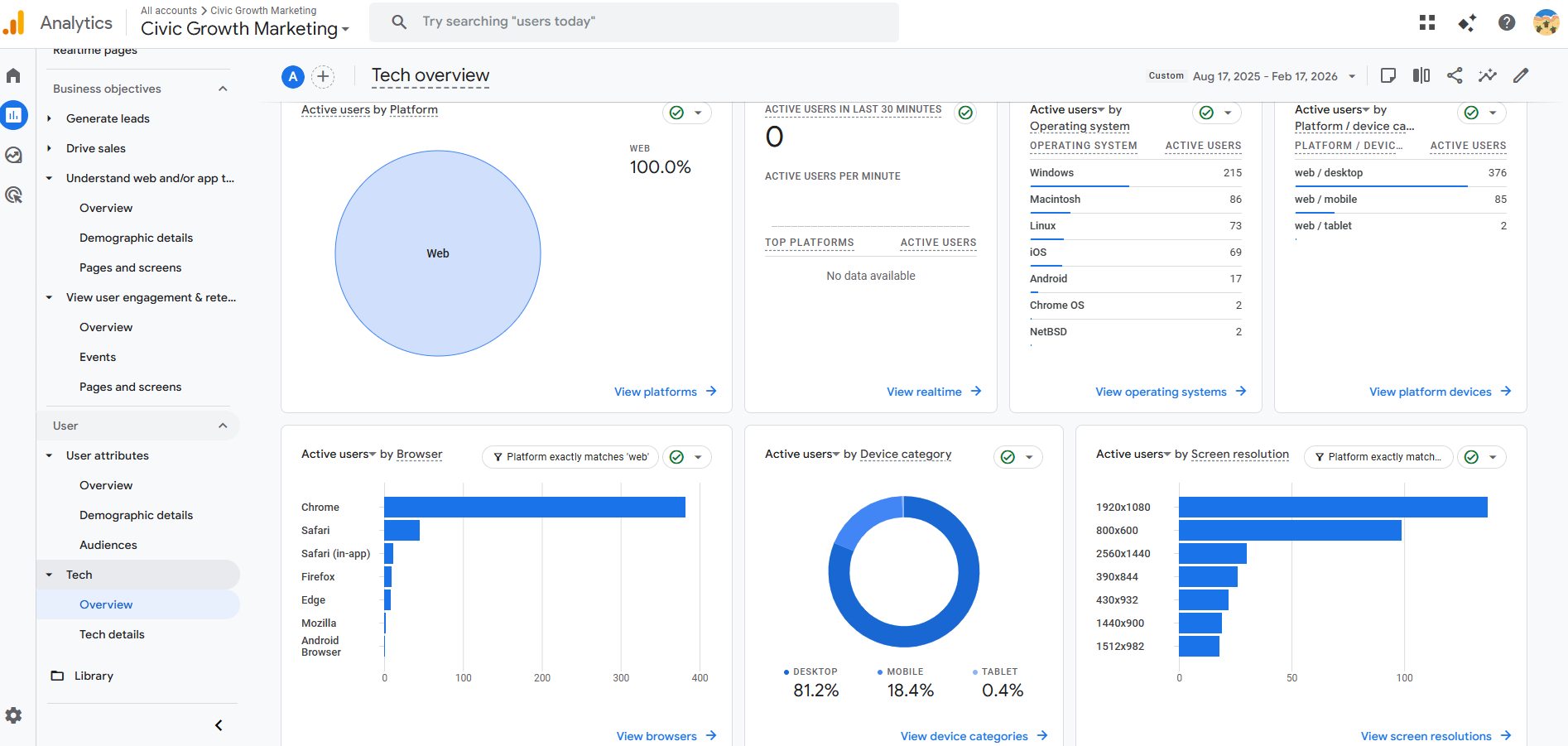Image resolution: width=1568 pixels, height=746 pixels.
Task: Expand the Generate leads tree item
Action: (50, 118)
